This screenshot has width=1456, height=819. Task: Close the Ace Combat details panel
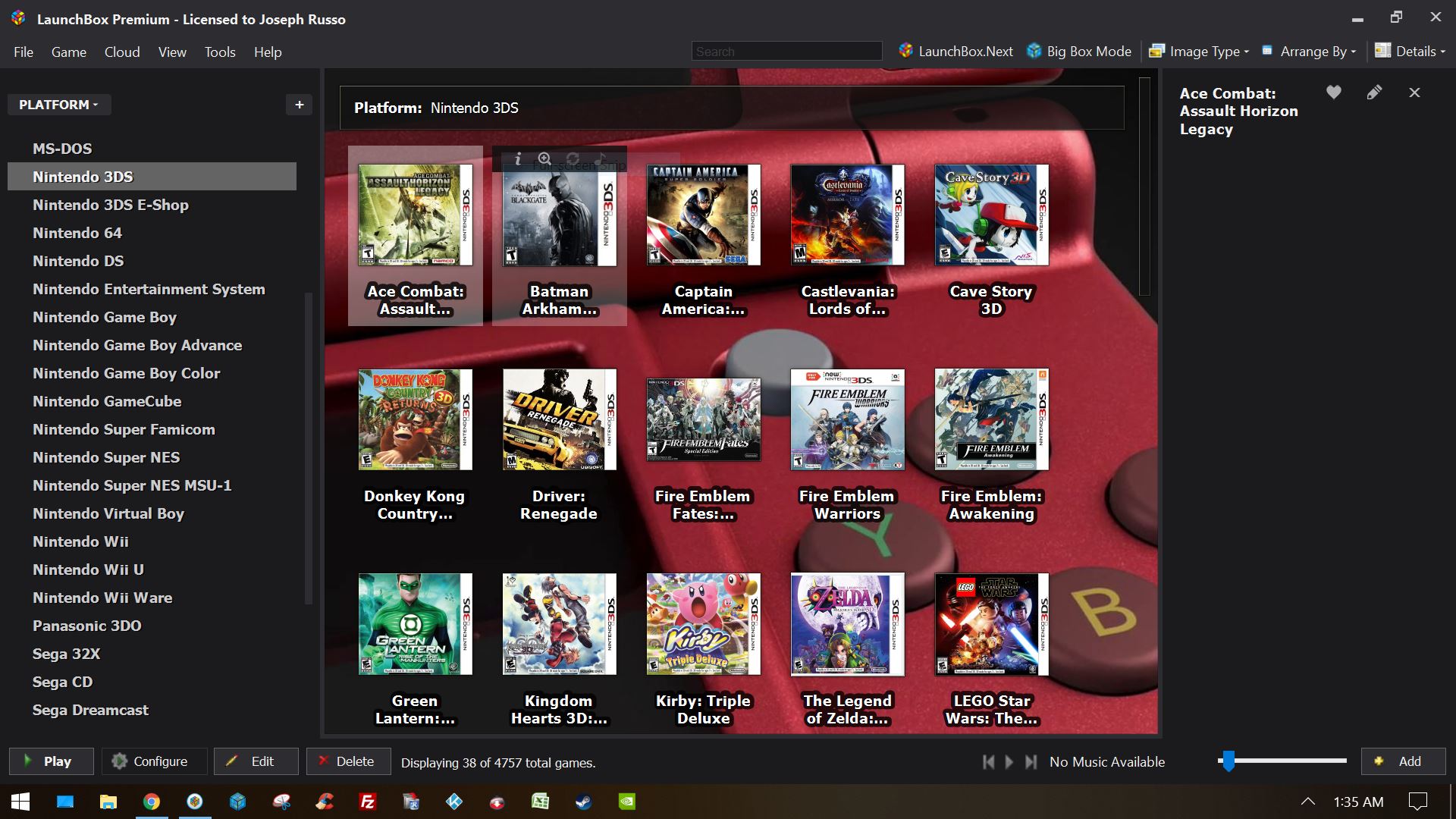[x=1414, y=93]
